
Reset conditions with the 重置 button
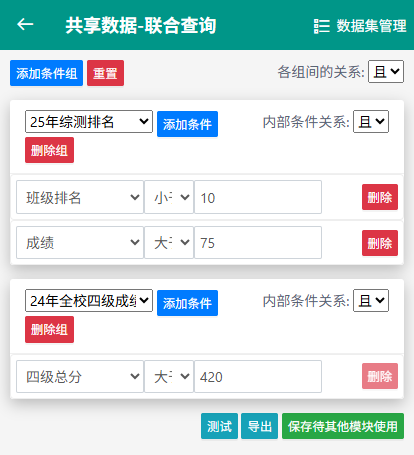click(x=105, y=73)
